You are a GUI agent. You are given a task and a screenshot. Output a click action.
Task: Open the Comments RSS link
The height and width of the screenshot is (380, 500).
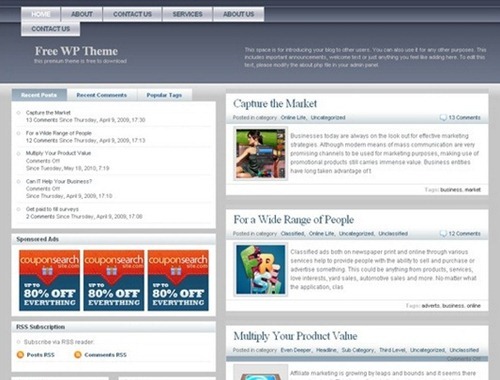[x=105, y=355]
